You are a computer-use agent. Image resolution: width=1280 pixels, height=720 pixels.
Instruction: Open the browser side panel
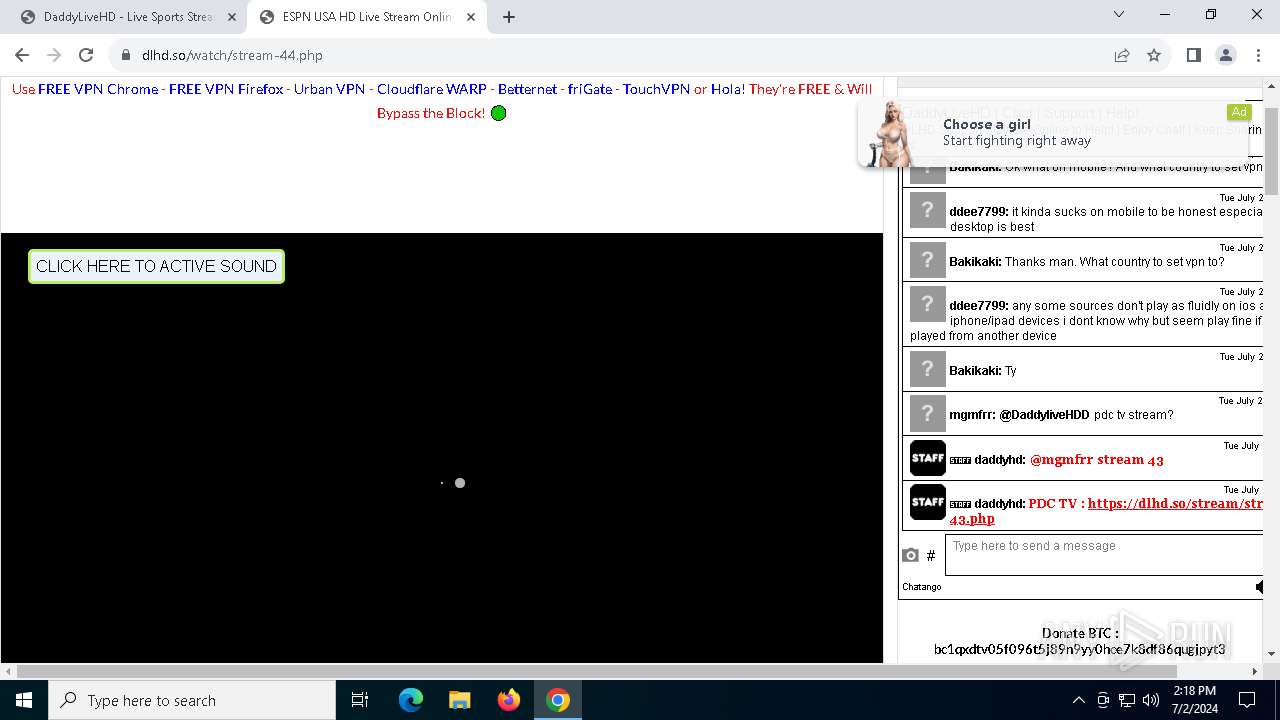1194,55
